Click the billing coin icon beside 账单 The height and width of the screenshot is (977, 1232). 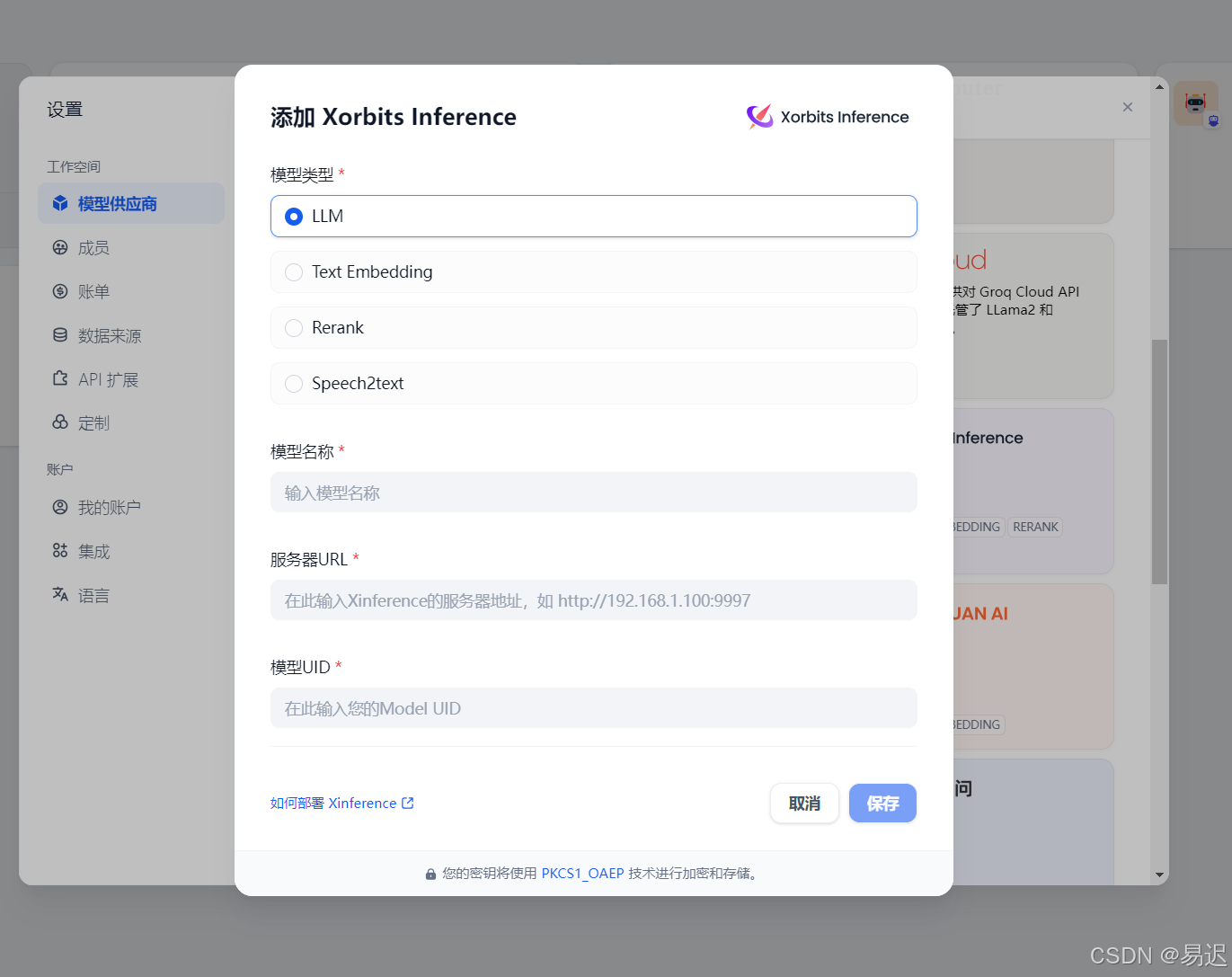point(60,291)
